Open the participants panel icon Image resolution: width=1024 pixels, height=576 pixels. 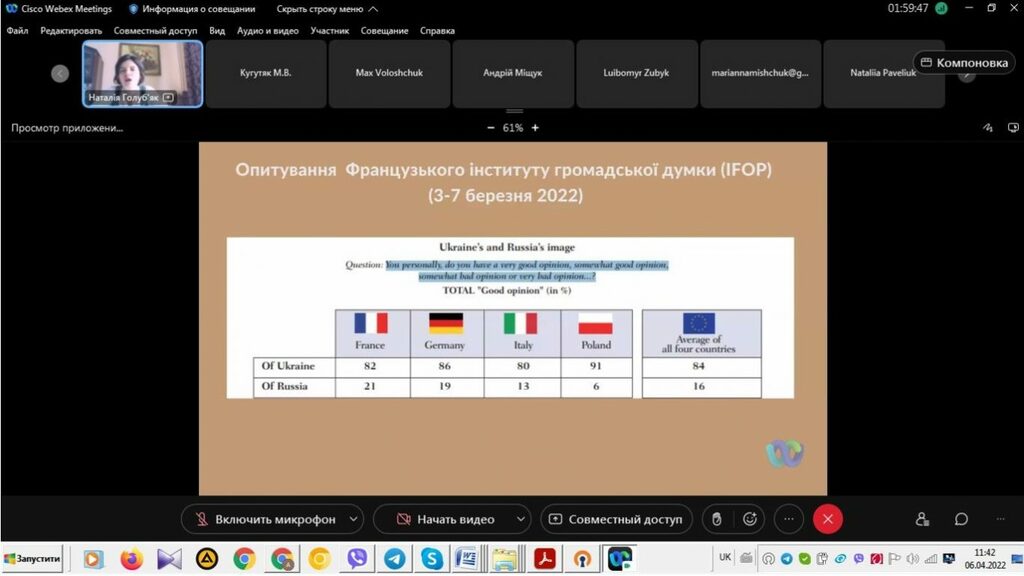[922, 519]
